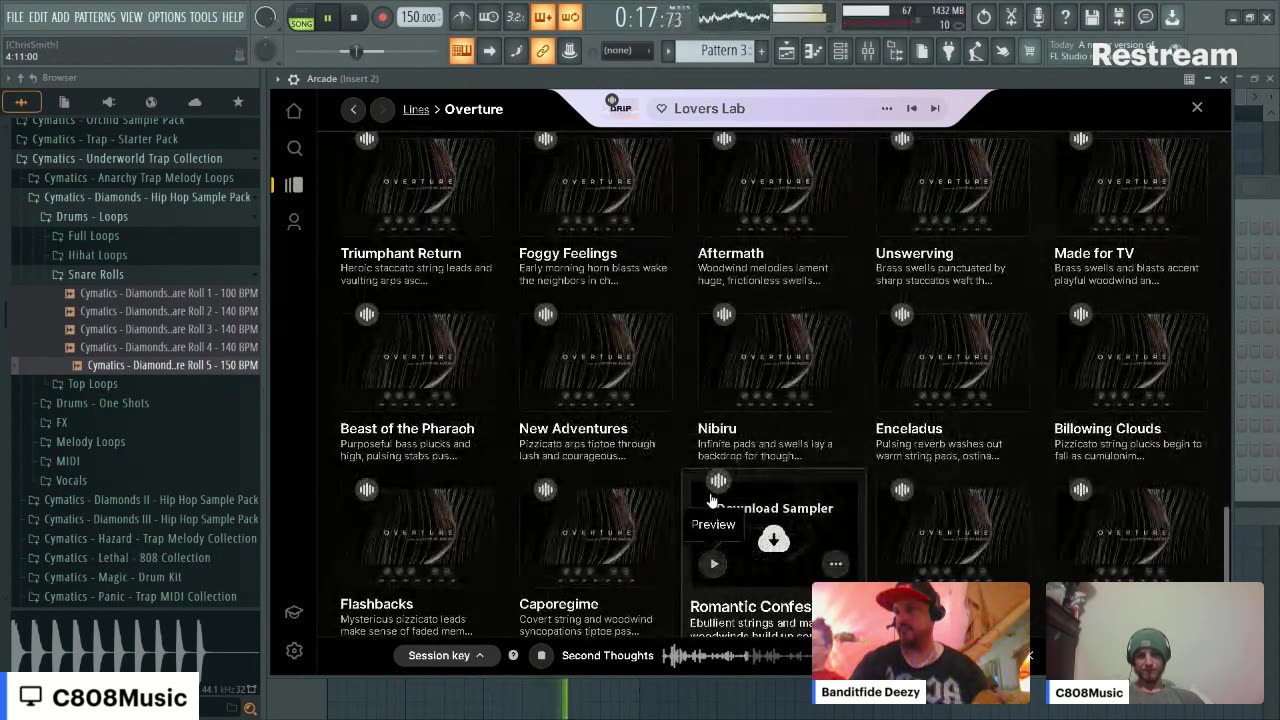Screen dimensions: 1280x720
Task: Open the Piano roll icon
Action: tap(814, 51)
